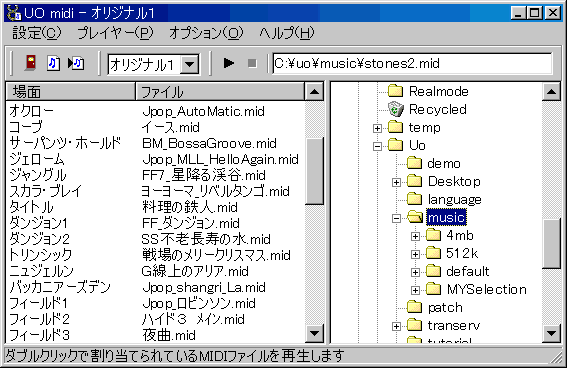Click the single music note file icon

(54, 63)
